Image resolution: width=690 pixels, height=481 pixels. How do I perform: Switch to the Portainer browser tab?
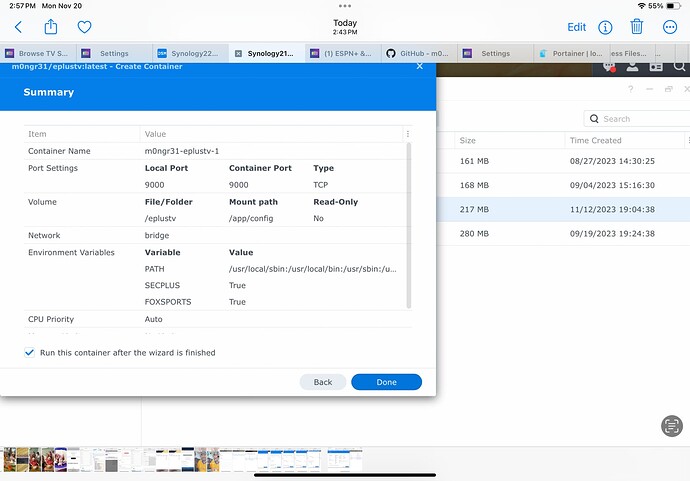tap(569, 54)
